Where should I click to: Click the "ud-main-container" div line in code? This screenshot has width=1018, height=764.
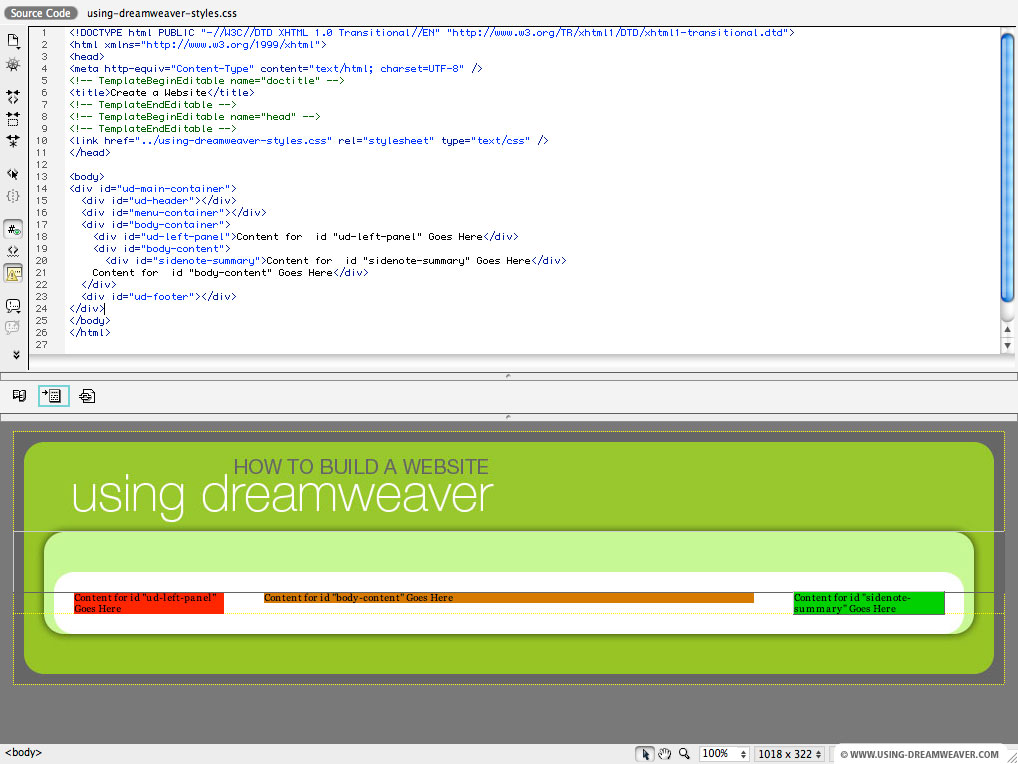tap(153, 189)
